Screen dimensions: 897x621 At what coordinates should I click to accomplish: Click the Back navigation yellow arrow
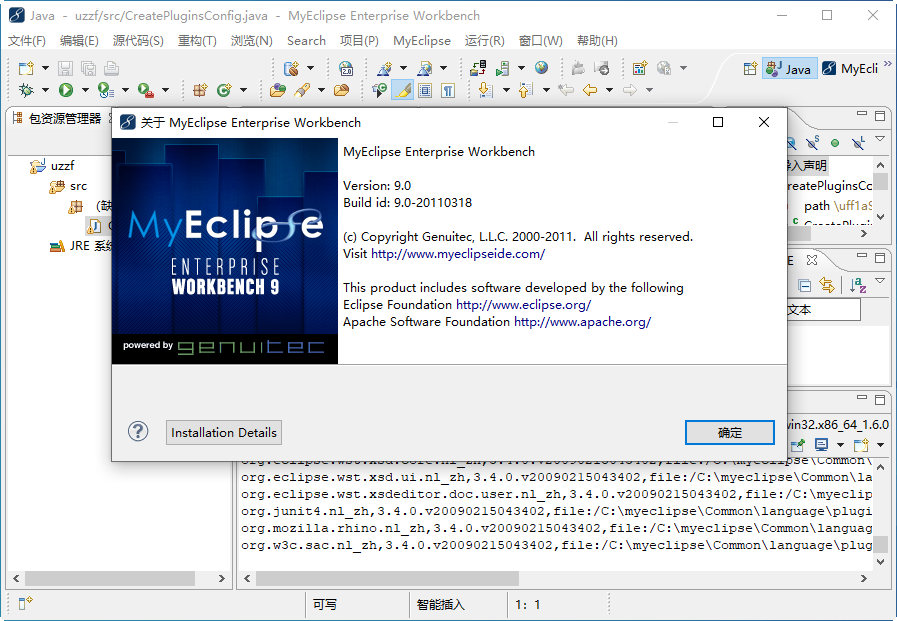[x=590, y=90]
